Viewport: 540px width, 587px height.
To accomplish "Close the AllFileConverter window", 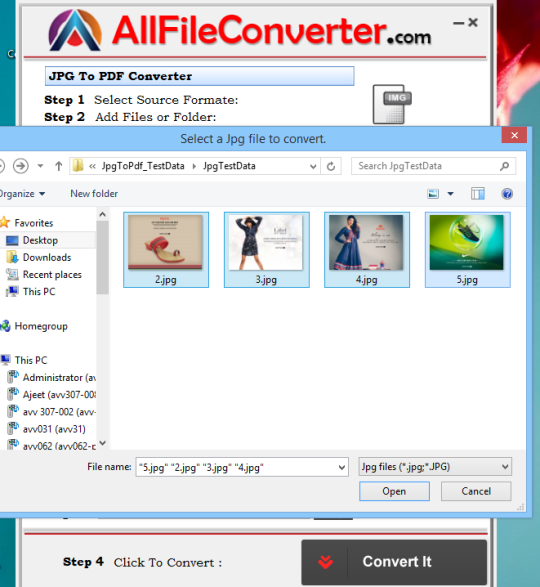I will pos(473,22).
